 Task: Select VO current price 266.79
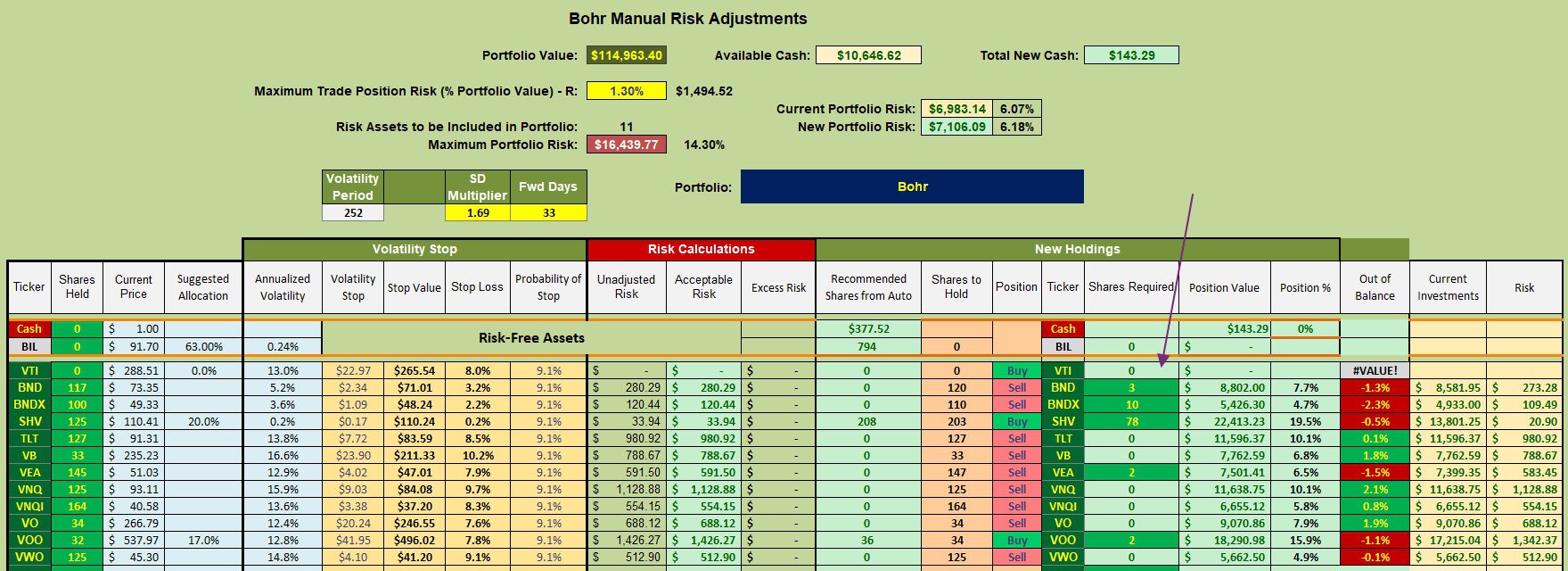tap(134, 524)
